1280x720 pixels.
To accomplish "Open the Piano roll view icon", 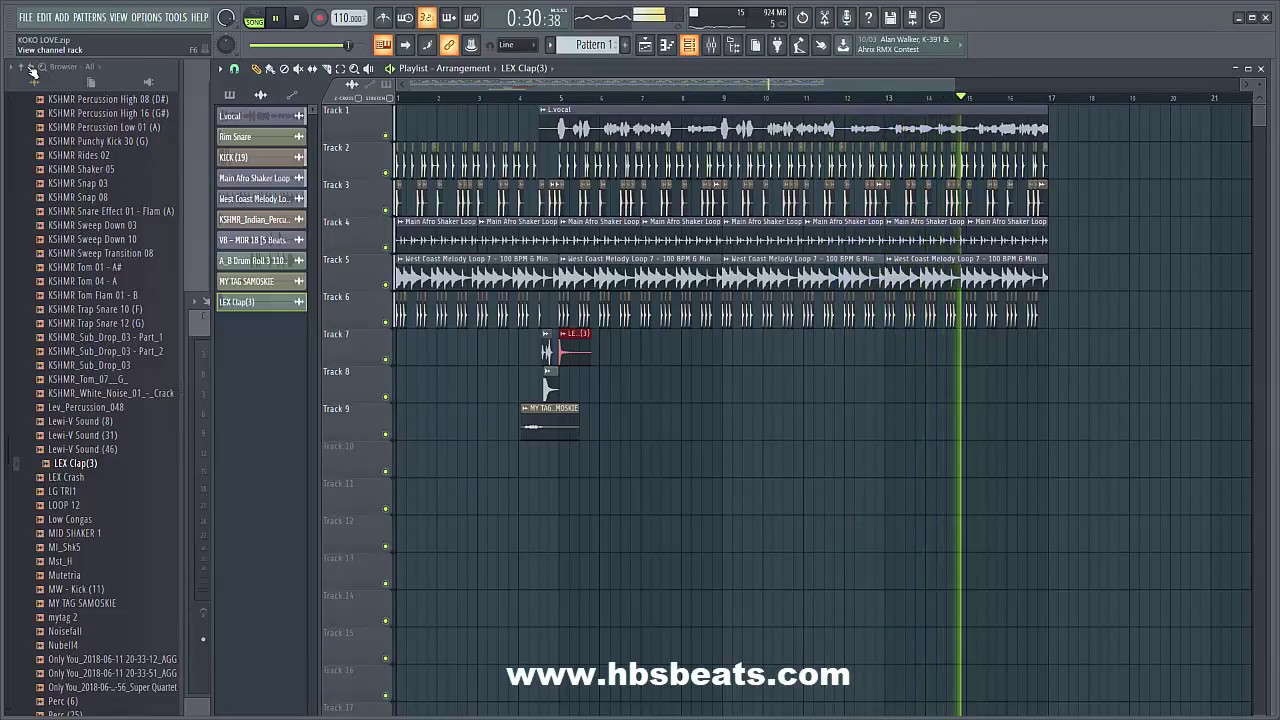I will pyautogui.click(x=667, y=45).
